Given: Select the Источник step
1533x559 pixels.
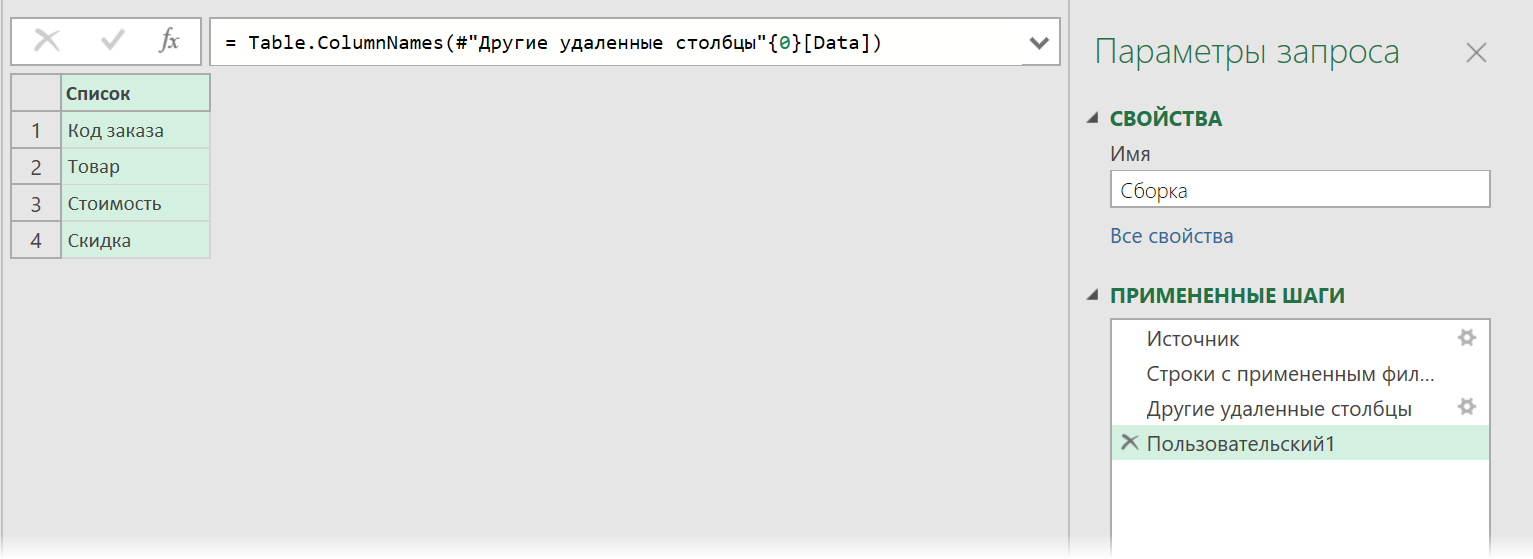Looking at the screenshot, I should [1300, 339].
